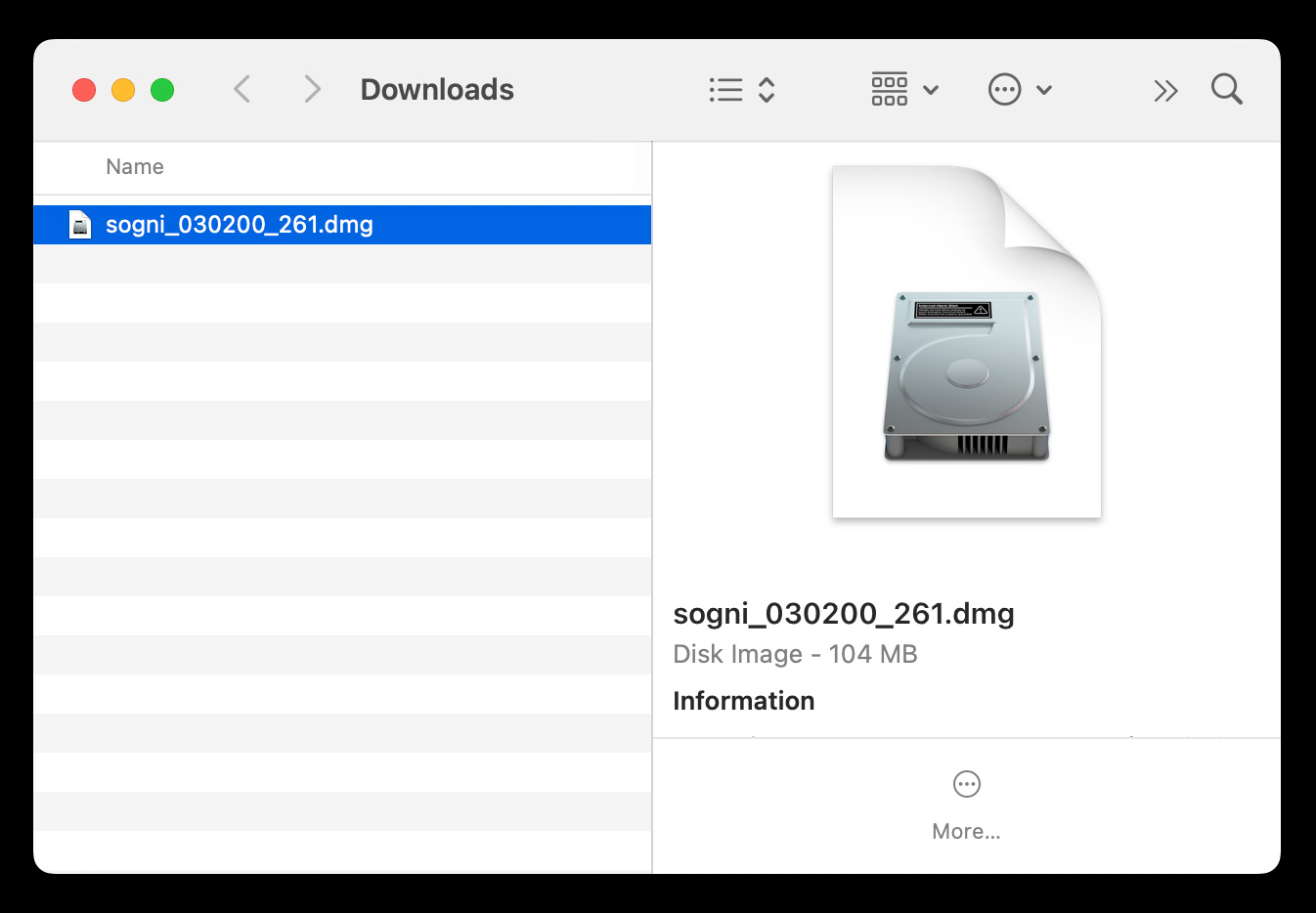The width and height of the screenshot is (1316, 913).
Task: Sort by the Name column header
Action: pos(135,167)
